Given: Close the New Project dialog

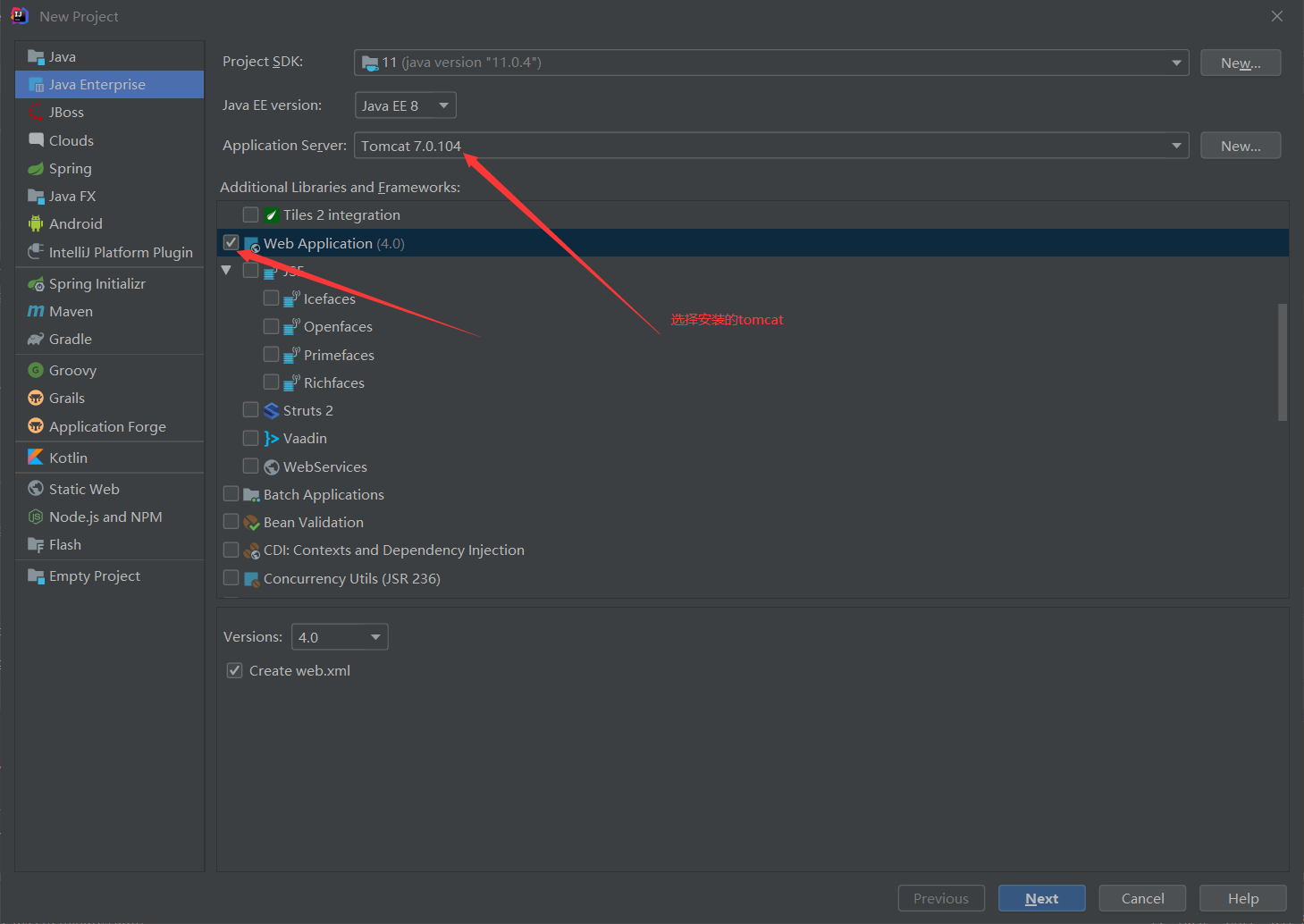Looking at the screenshot, I should 1277,16.
